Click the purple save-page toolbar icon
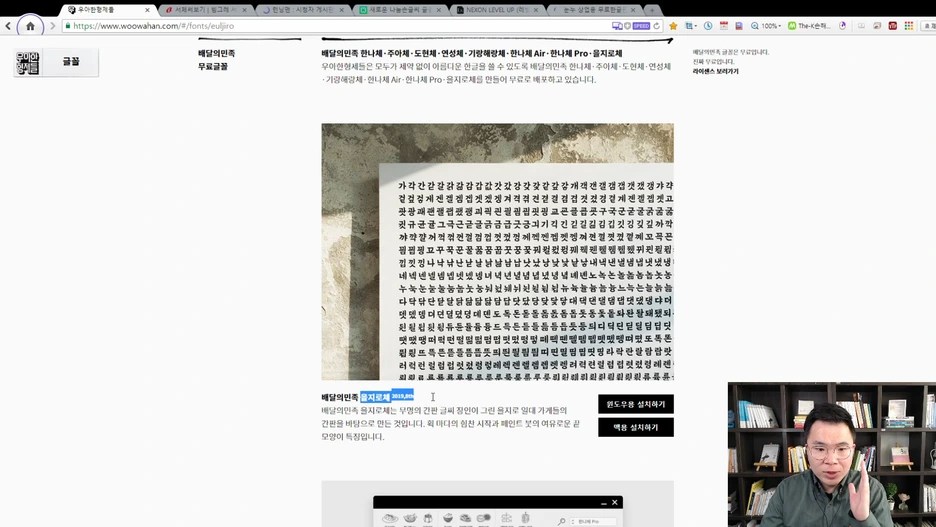The image size is (936, 527). tap(739, 26)
